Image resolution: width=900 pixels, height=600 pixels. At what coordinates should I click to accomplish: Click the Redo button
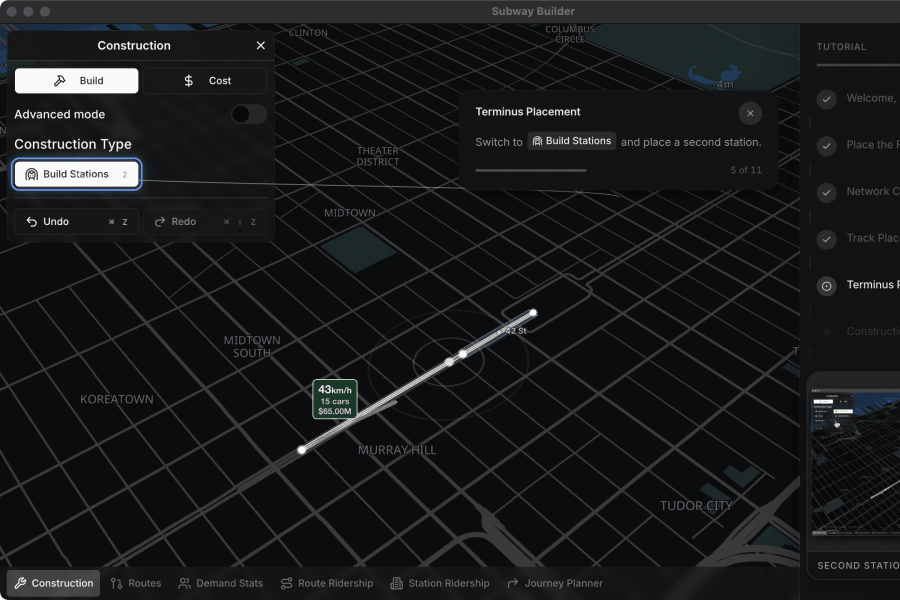pos(205,222)
